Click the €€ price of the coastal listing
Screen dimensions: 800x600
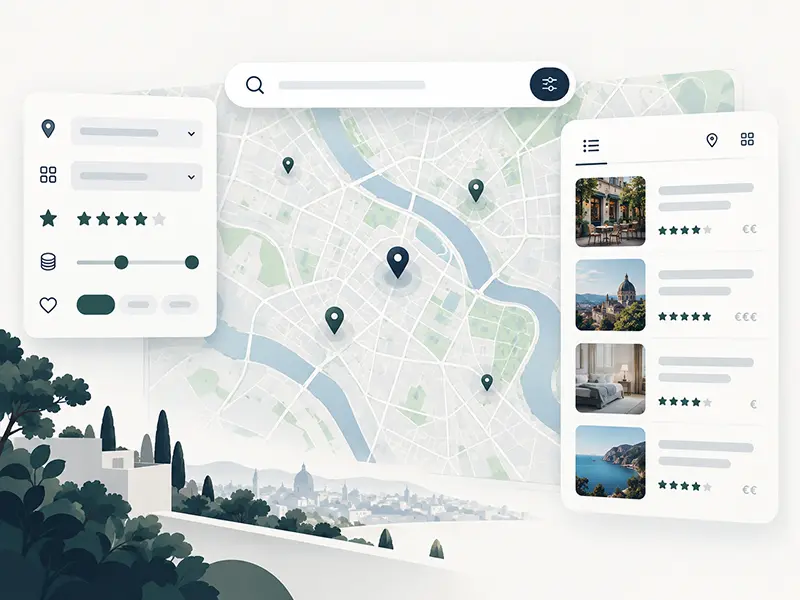[x=749, y=490]
